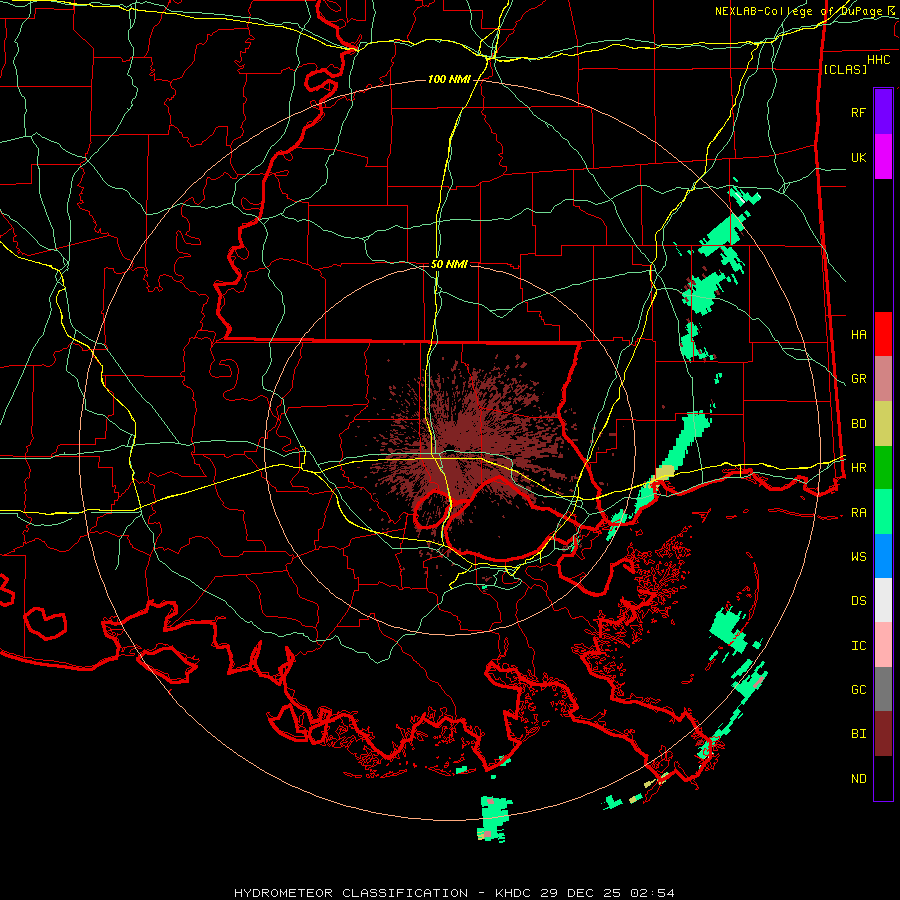
Task: Click the ND legend label
Action: tap(859, 778)
